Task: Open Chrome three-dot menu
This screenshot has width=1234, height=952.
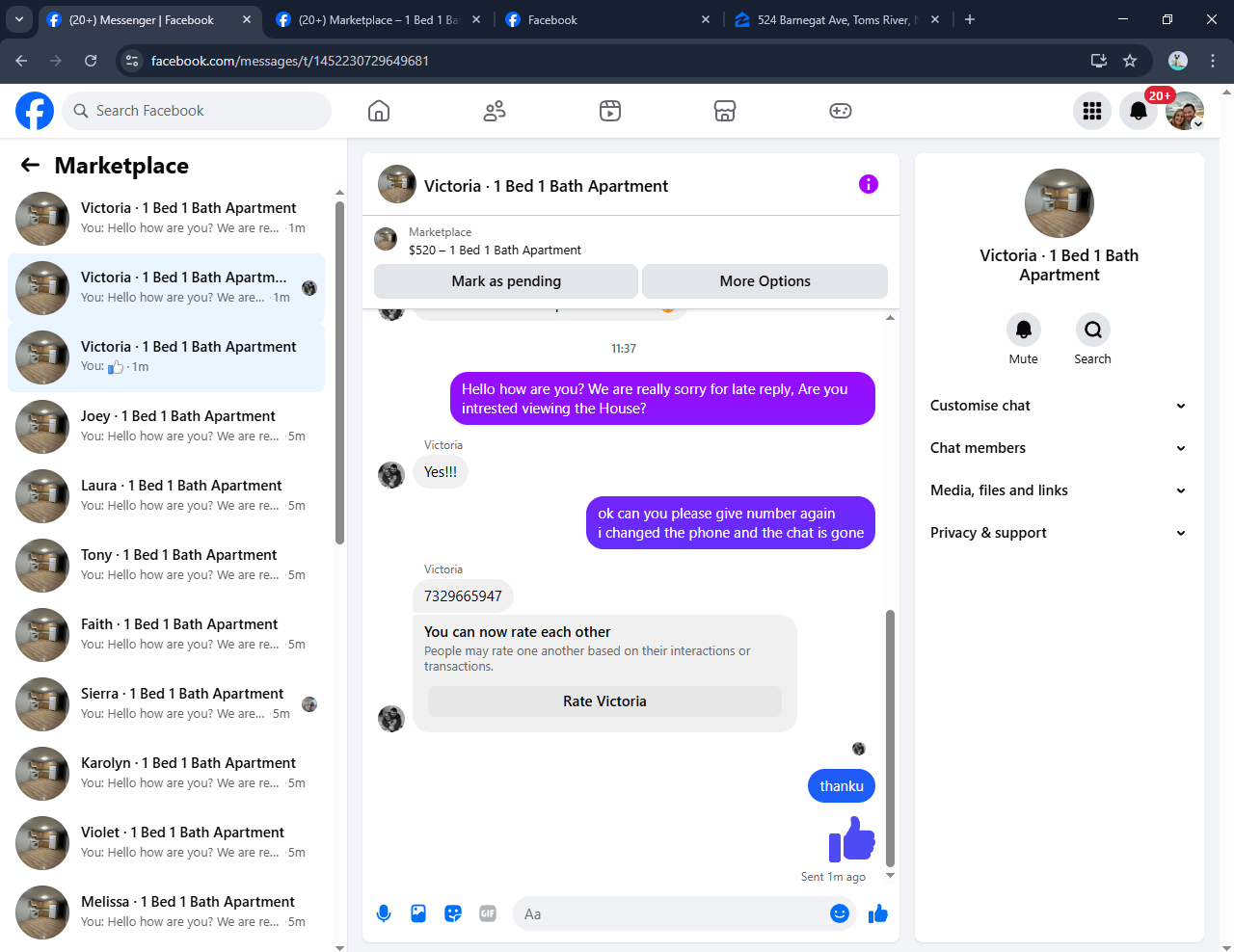Action: [1213, 61]
